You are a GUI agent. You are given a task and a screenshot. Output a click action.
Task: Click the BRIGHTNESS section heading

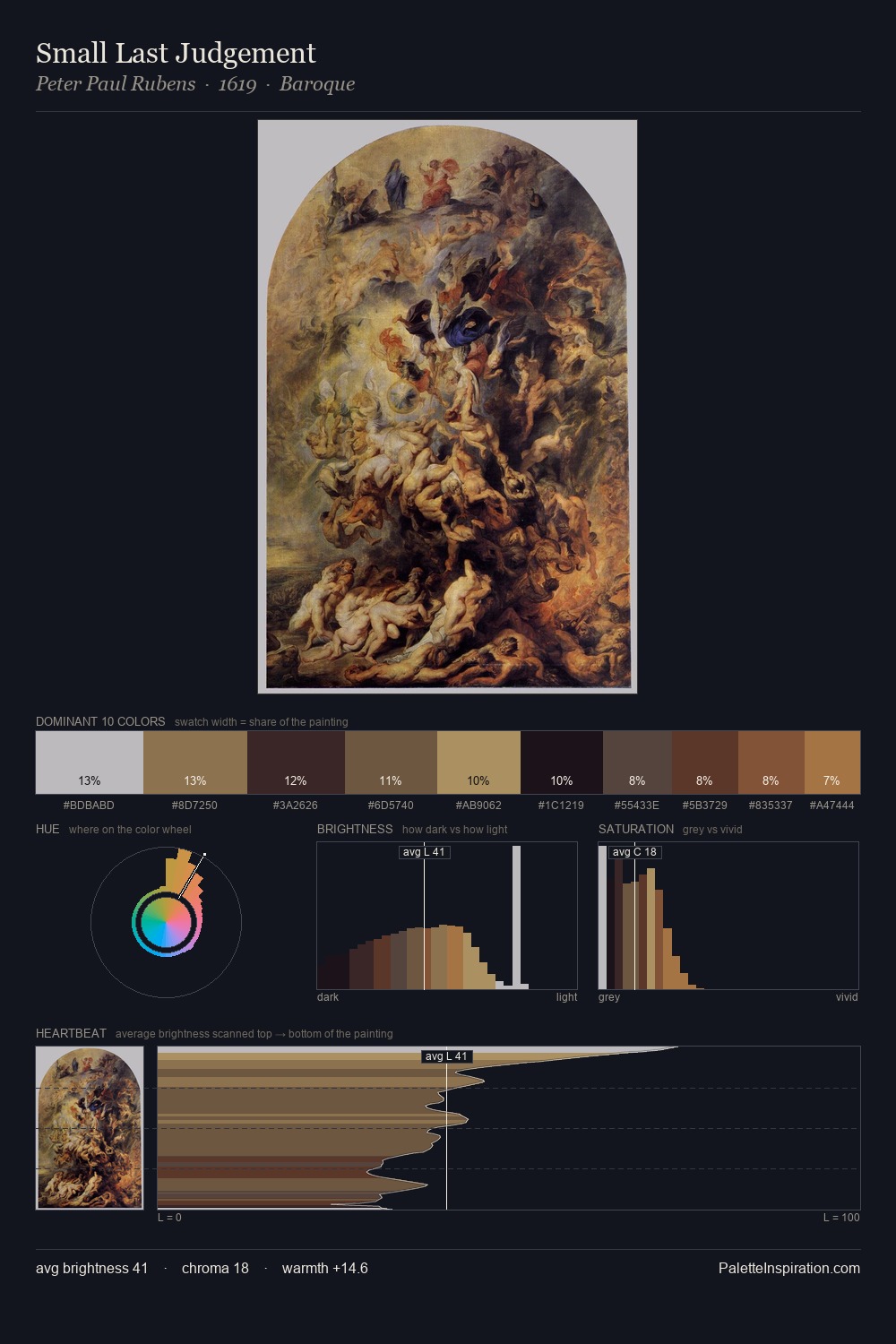355,829
